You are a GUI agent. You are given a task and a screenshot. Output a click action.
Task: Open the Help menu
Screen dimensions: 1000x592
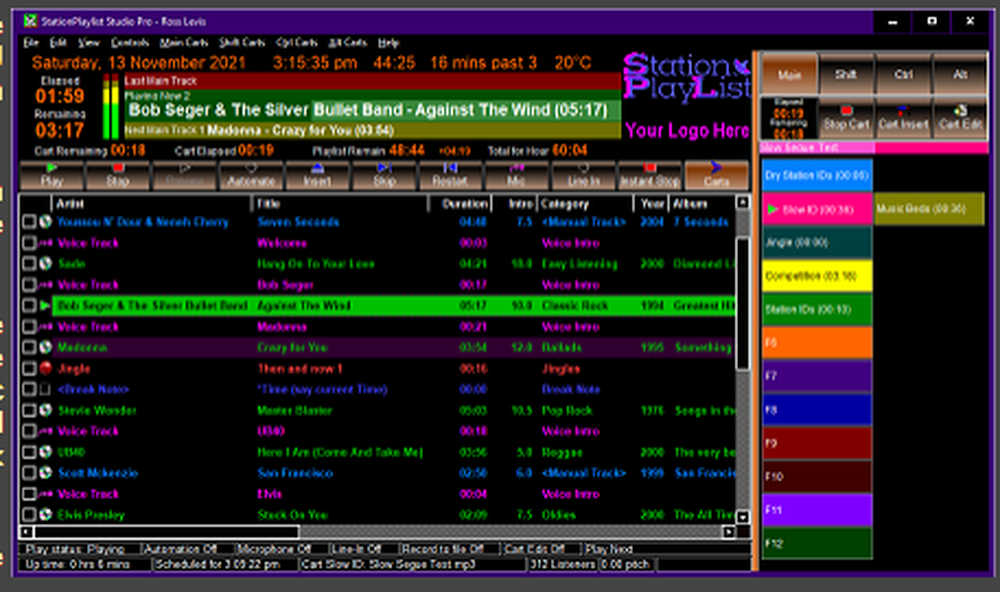click(x=388, y=43)
